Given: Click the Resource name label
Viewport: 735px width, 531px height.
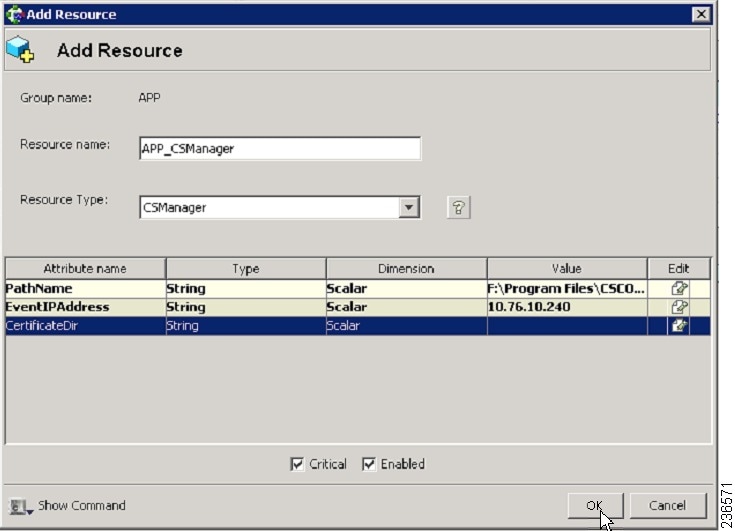Looking at the screenshot, I should (65, 144).
